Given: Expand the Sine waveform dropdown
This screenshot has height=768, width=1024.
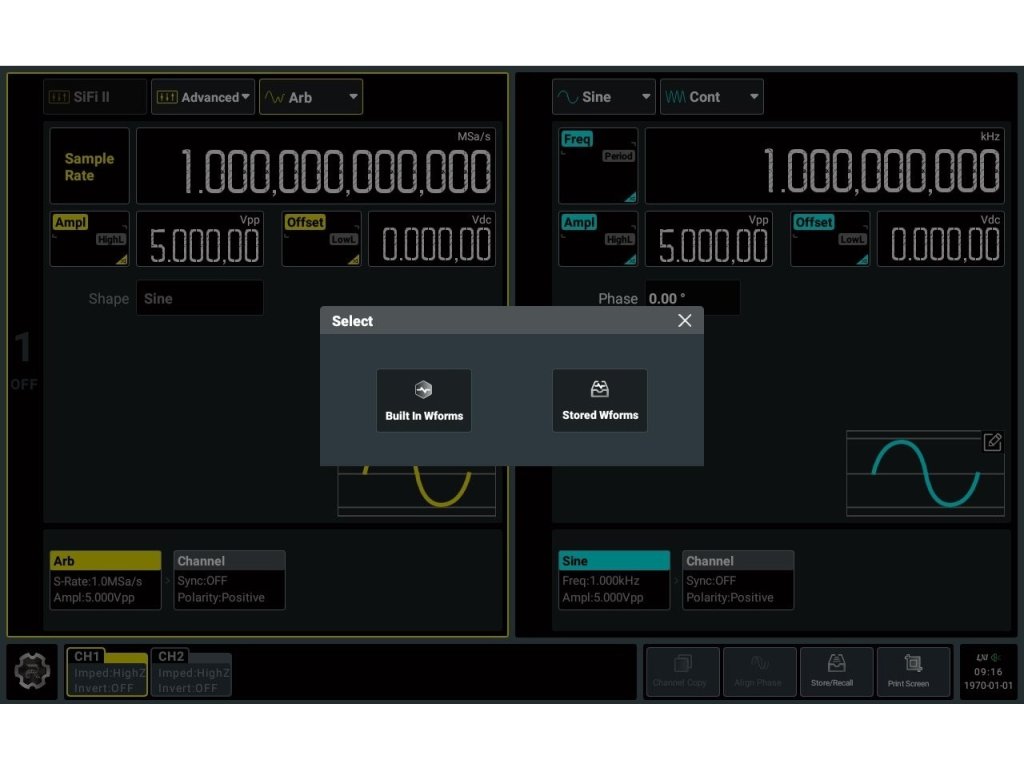Looking at the screenshot, I should (603, 97).
